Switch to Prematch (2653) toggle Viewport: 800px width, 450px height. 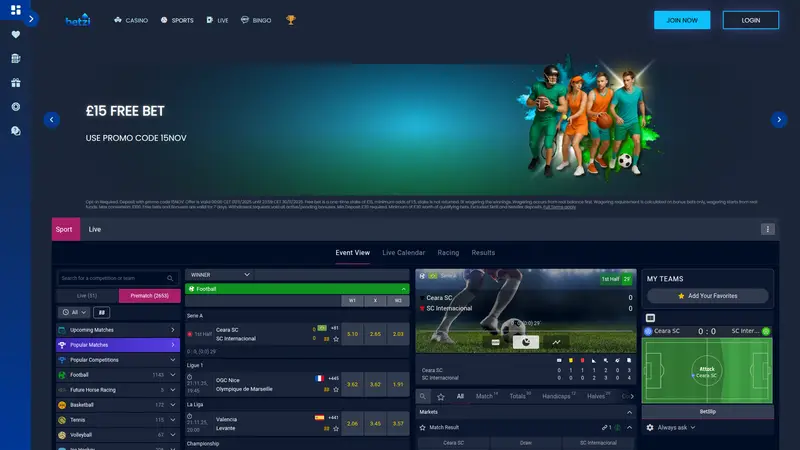pos(149,295)
